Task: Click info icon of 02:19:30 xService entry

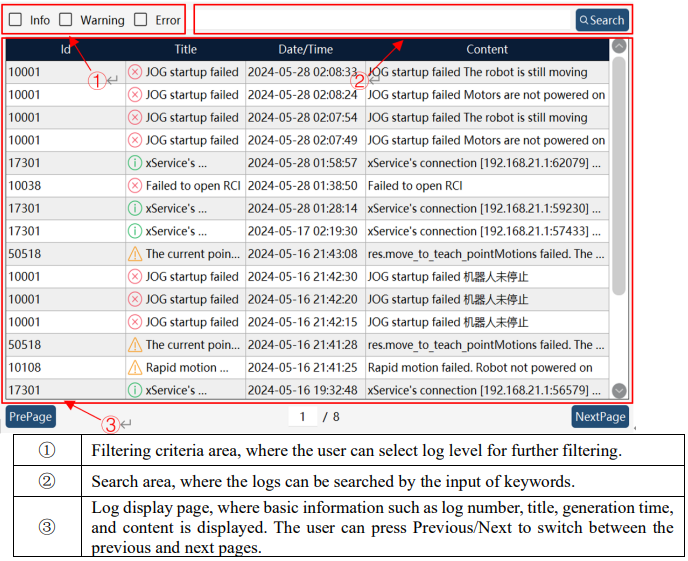Action: point(135,231)
